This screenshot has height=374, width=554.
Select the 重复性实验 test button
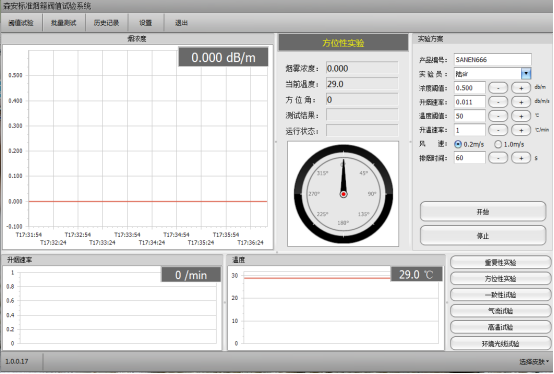(x=500, y=262)
